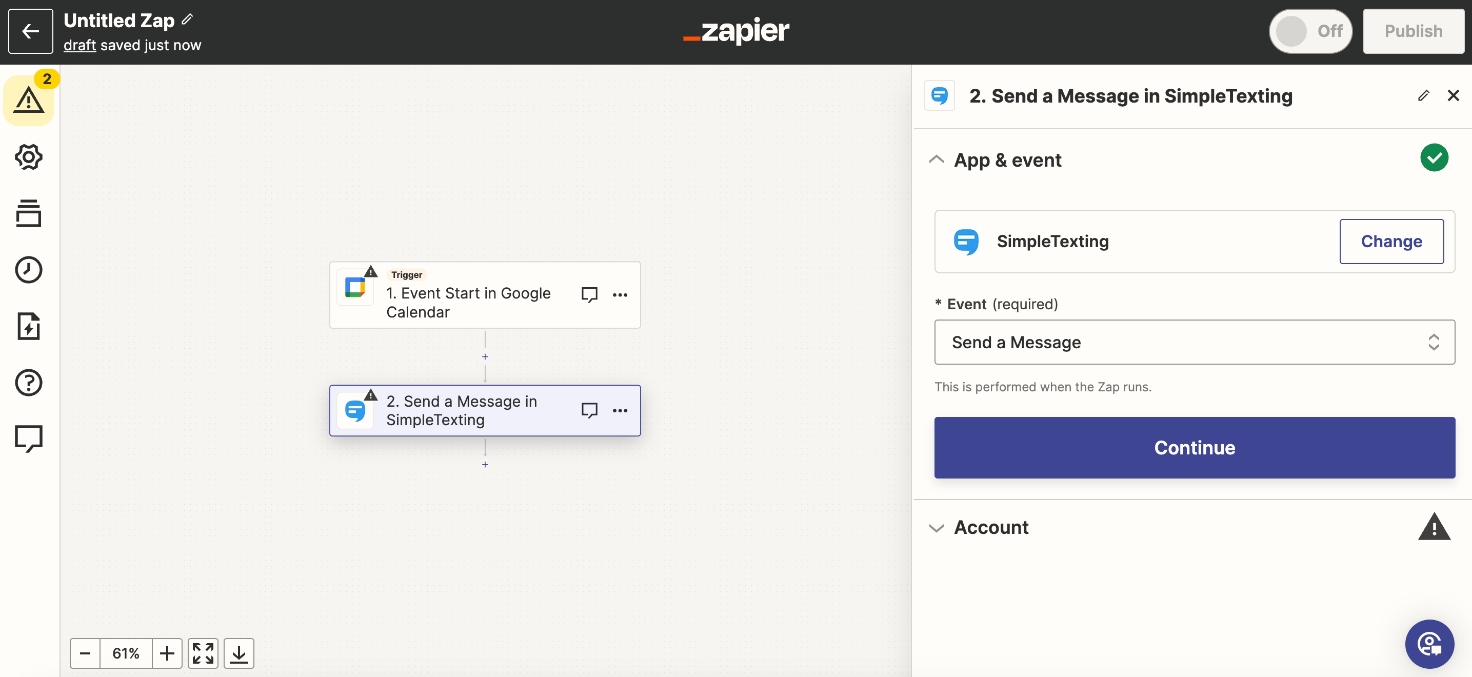
Task: Open more options for Event Start step
Action: tap(620, 295)
